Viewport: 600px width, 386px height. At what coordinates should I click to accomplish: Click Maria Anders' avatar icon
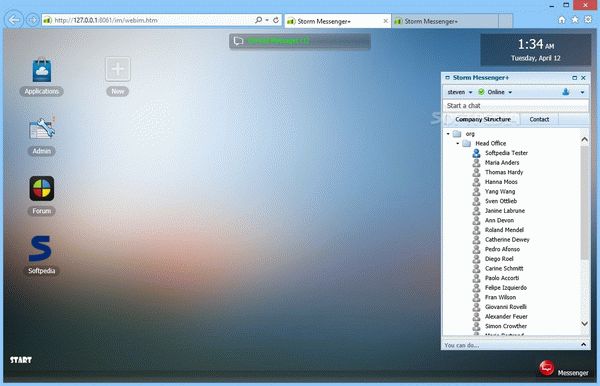476,163
